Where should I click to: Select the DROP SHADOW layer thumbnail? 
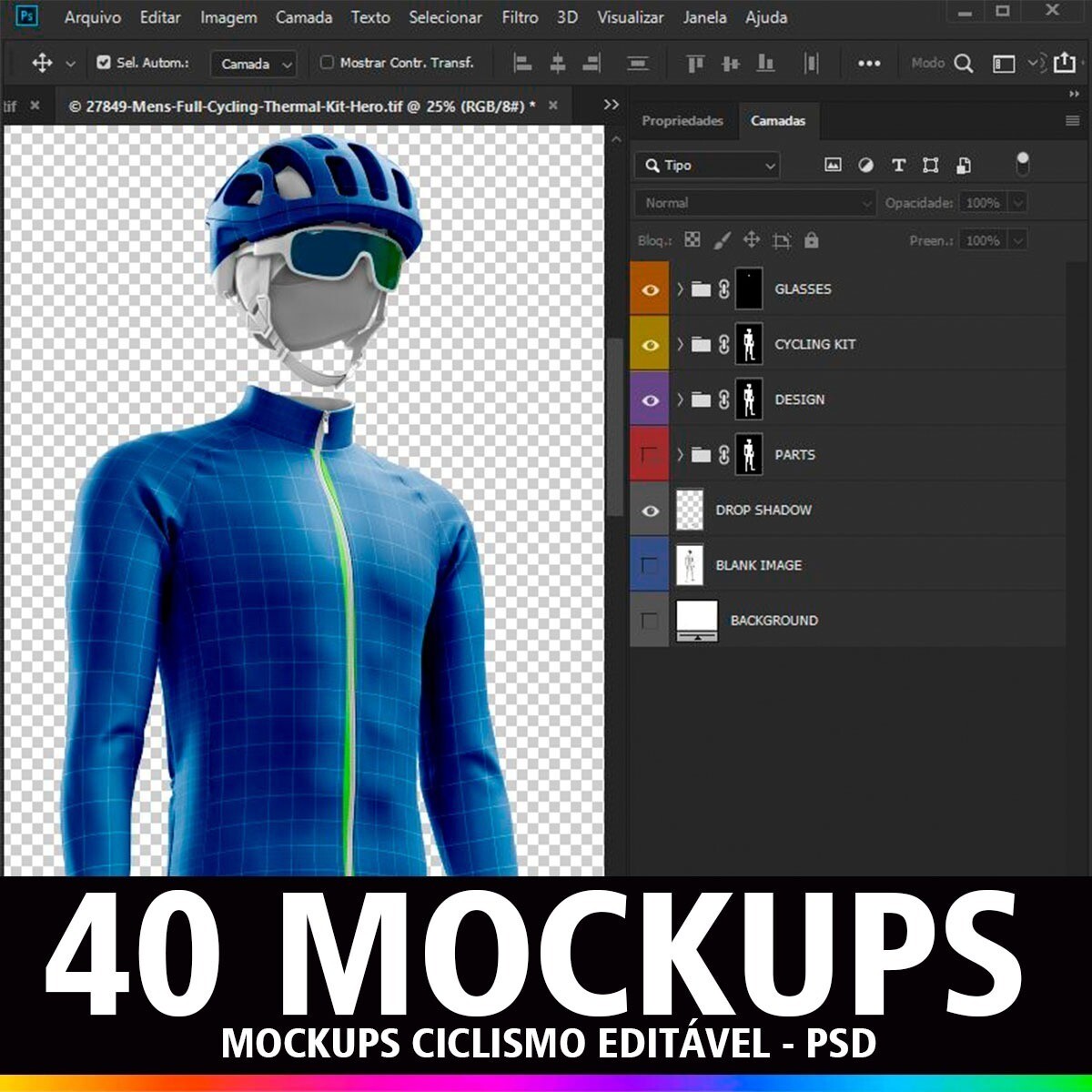tap(691, 511)
